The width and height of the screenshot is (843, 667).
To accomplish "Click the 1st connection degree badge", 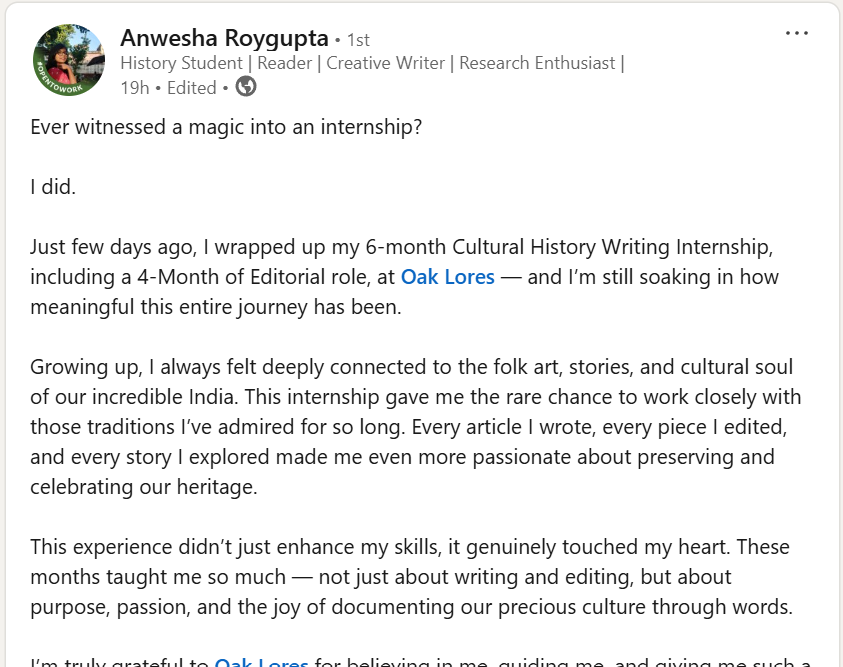I will pyautogui.click(x=357, y=40).
